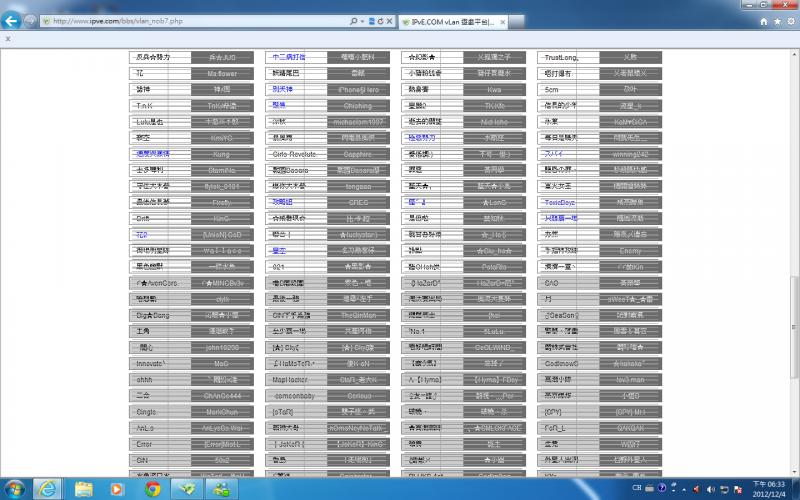Launch Windows Media Player from taskbar
The width and height of the screenshot is (800, 500).
coord(117,489)
